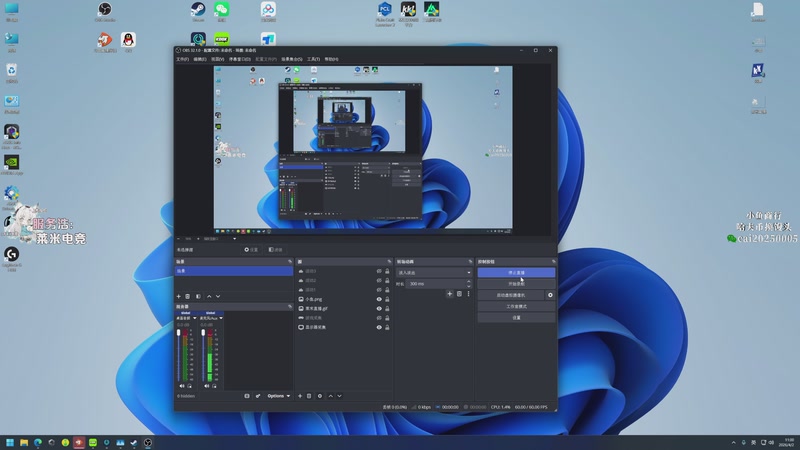Toggle visibility of 显示器采集 source
Viewport: 800px width, 450px height.
(x=379, y=327)
